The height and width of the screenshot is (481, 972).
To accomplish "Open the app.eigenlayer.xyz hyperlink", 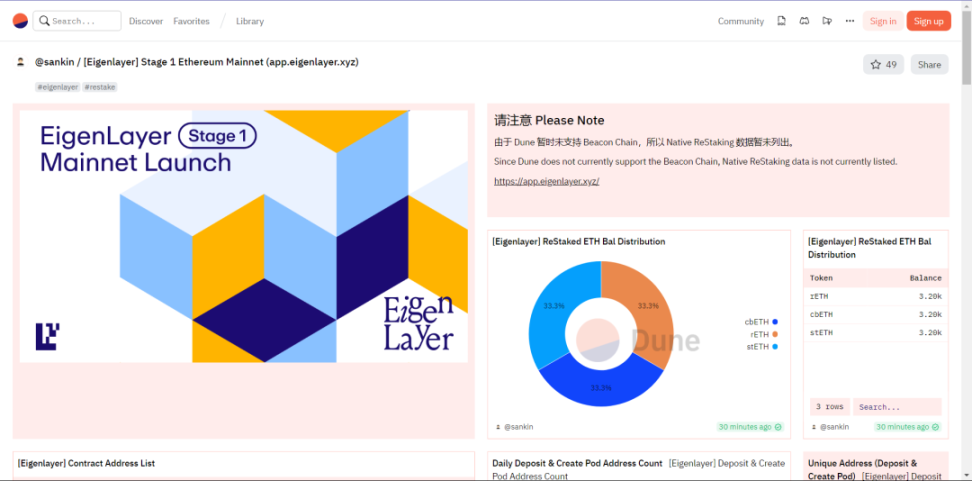I will pos(546,181).
